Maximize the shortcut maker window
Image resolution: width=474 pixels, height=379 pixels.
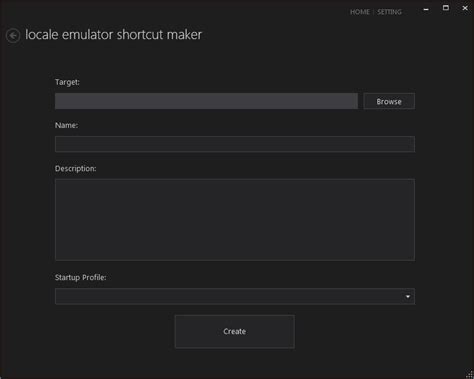(446, 8)
